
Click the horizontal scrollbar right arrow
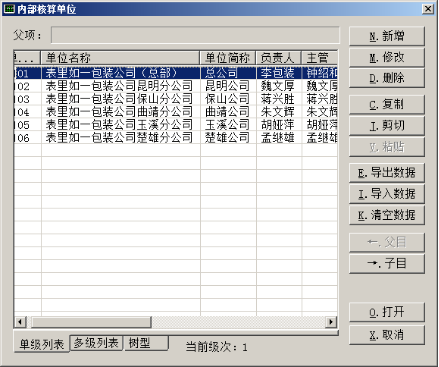click(331, 322)
